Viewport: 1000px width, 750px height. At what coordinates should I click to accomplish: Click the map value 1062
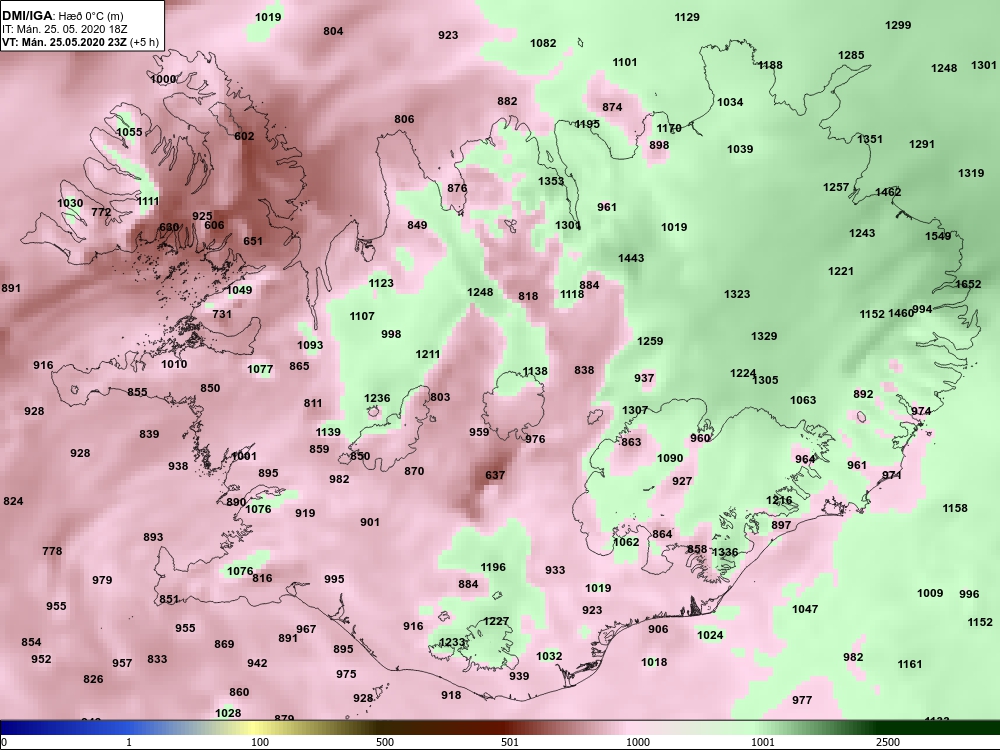tap(626, 542)
